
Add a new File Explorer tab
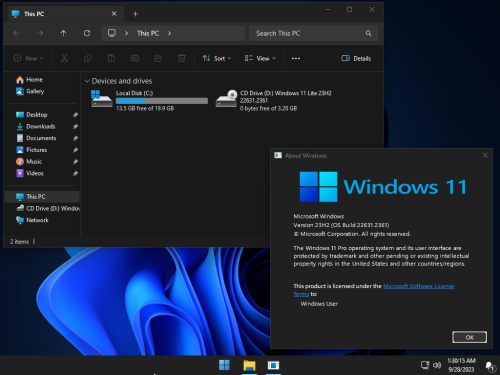tap(135, 14)
